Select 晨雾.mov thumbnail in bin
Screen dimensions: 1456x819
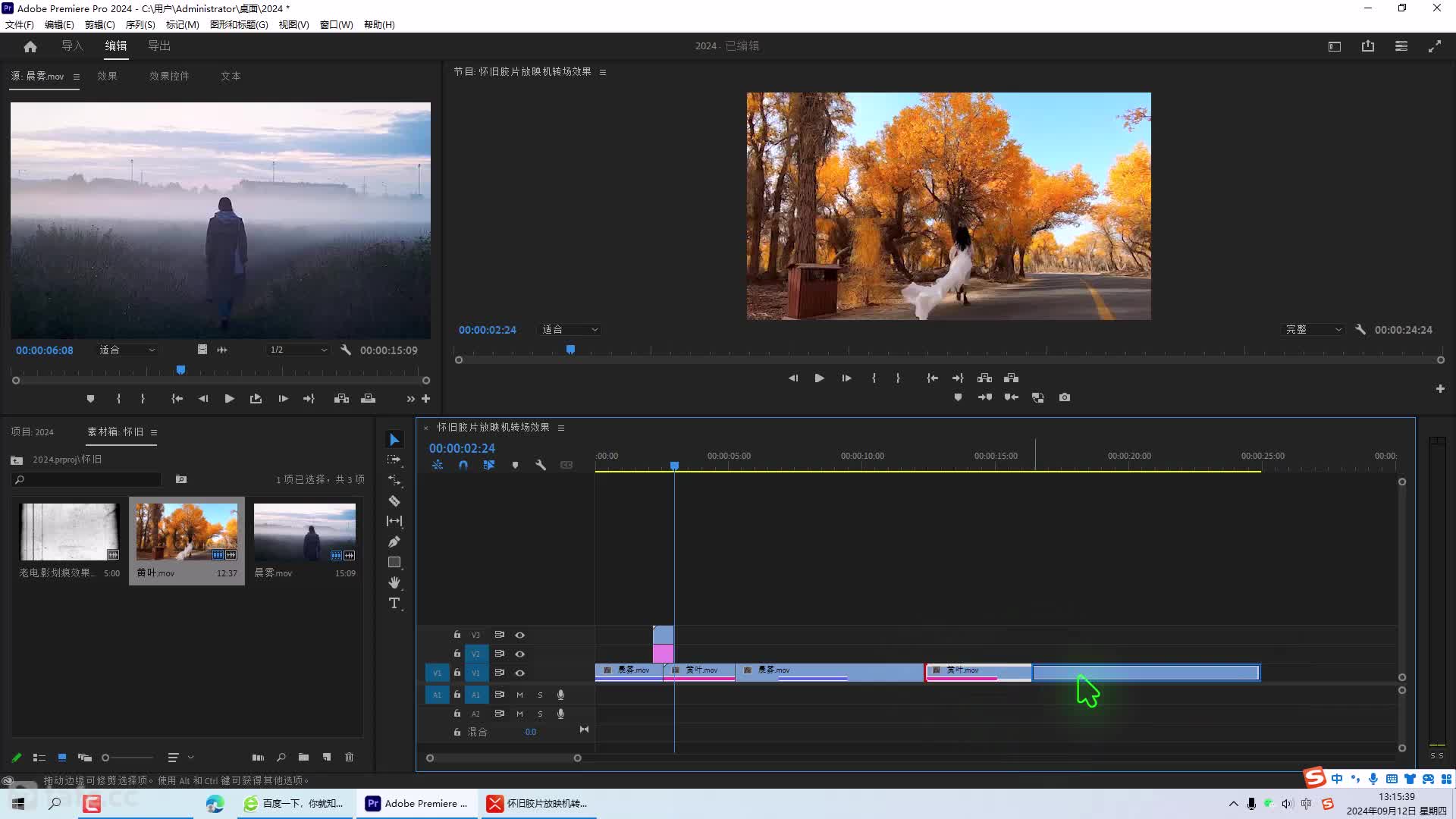pyautogui.click(x=305, y=532)
